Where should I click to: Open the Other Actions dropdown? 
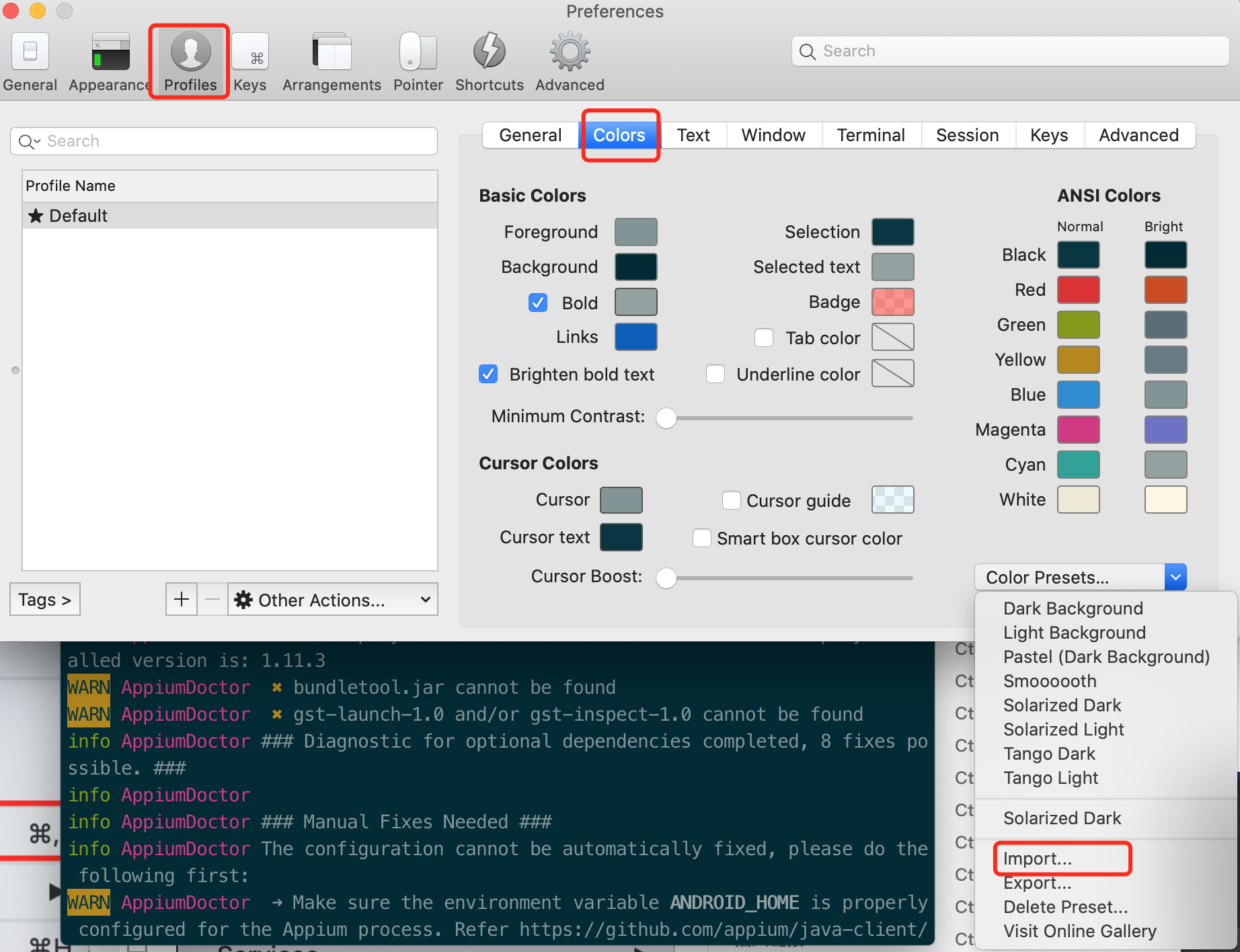333,599
